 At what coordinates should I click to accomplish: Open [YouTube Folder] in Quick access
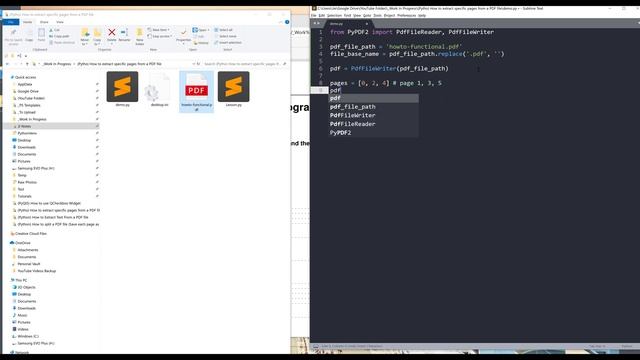pyautogui.click(x=31, y=98)
